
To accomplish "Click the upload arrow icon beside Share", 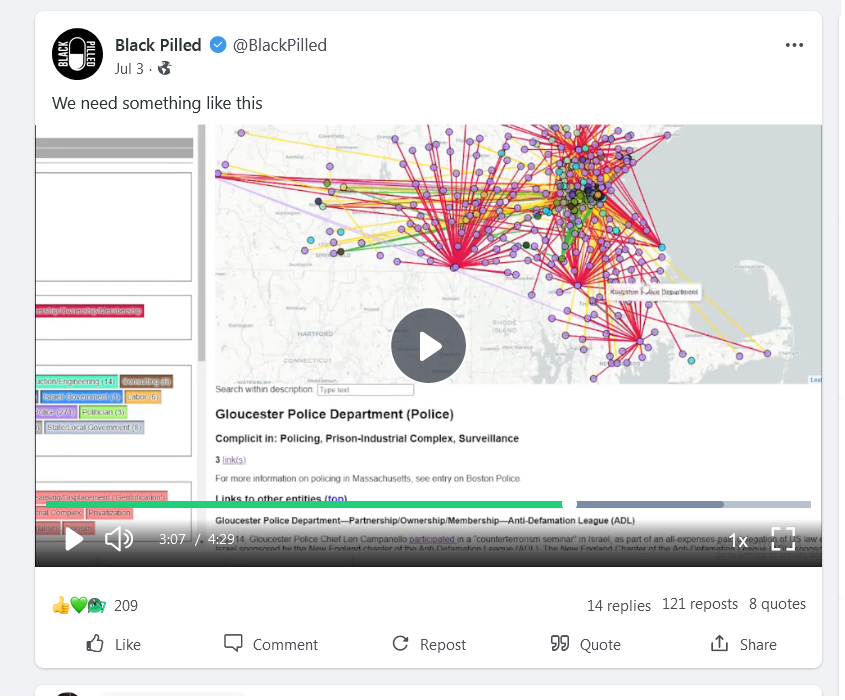I will tap(719, 643).
